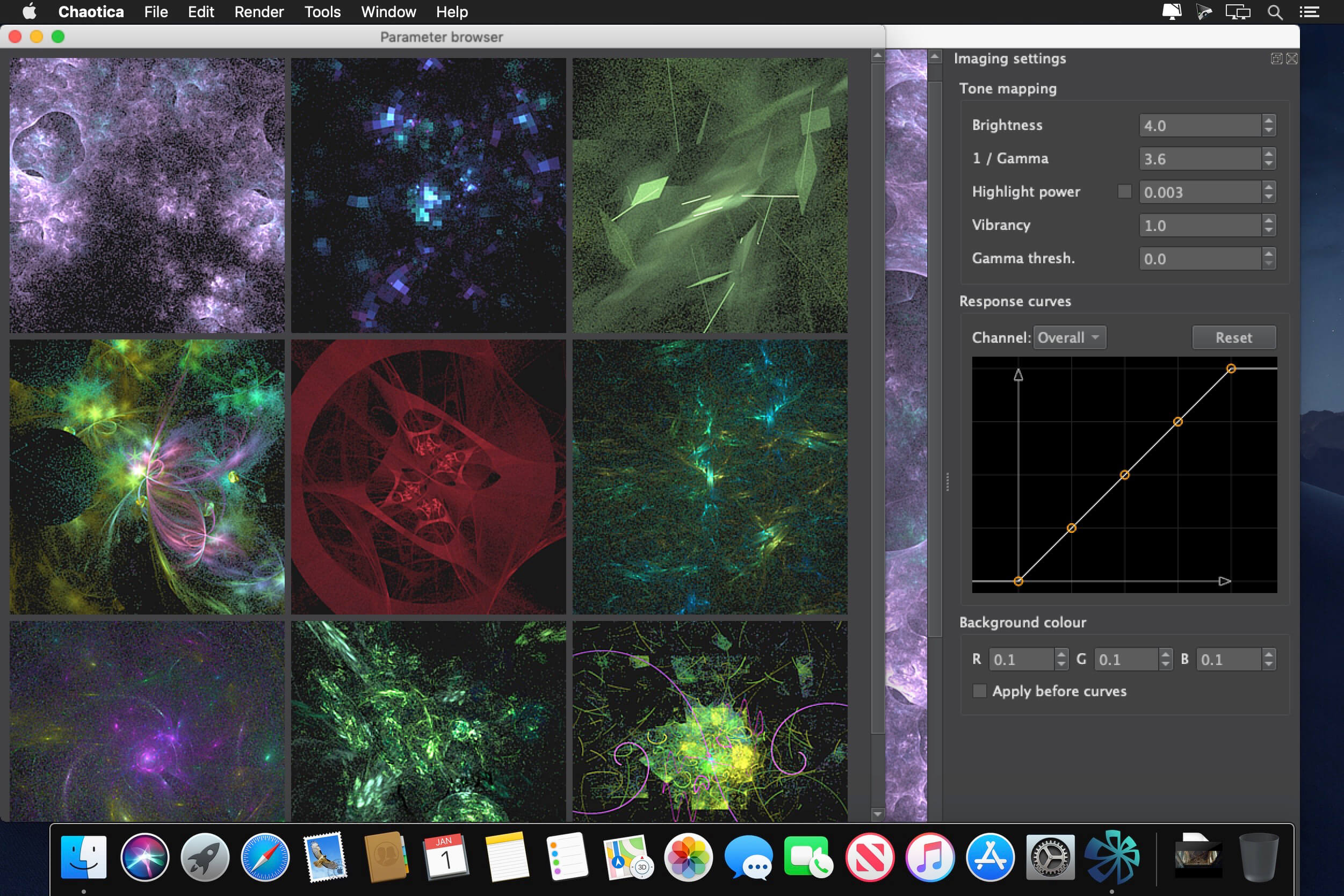Open Notification Center list icon
Viewport: 1344px width, 896px height.
pos(1309,12)
